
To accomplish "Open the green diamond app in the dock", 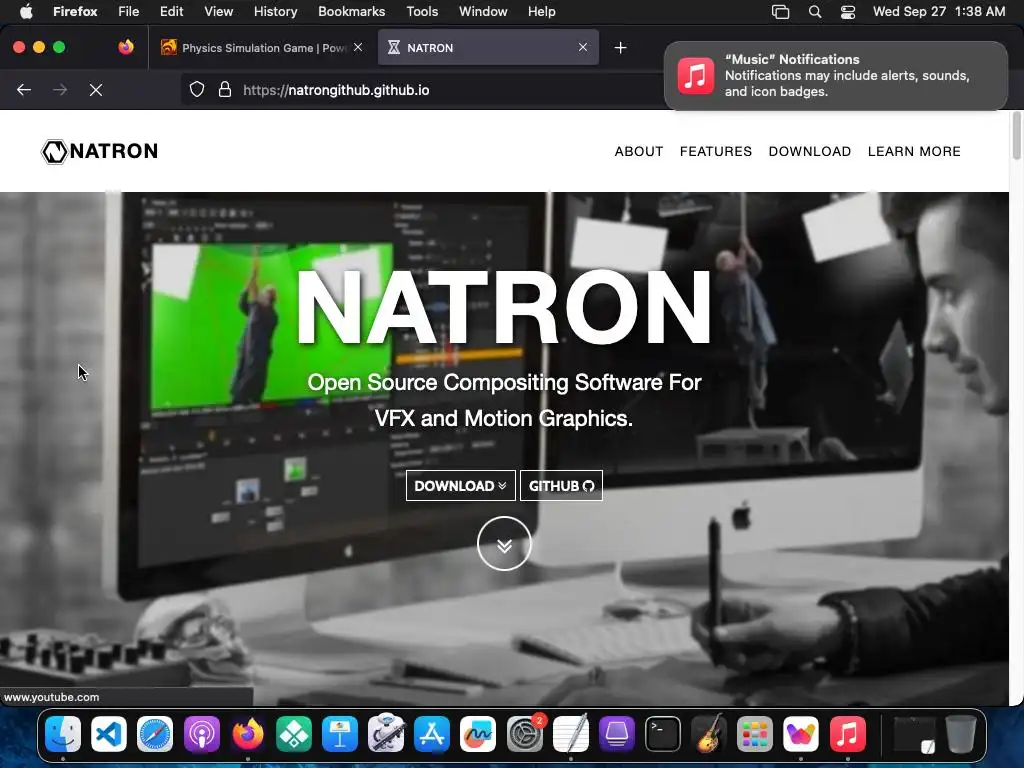I will click(x=294, y=734).
